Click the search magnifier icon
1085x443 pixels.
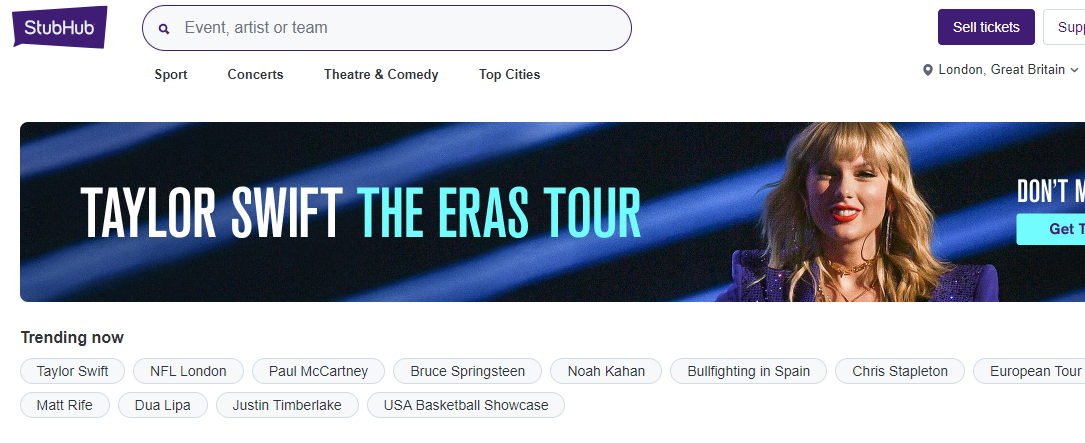164,29
